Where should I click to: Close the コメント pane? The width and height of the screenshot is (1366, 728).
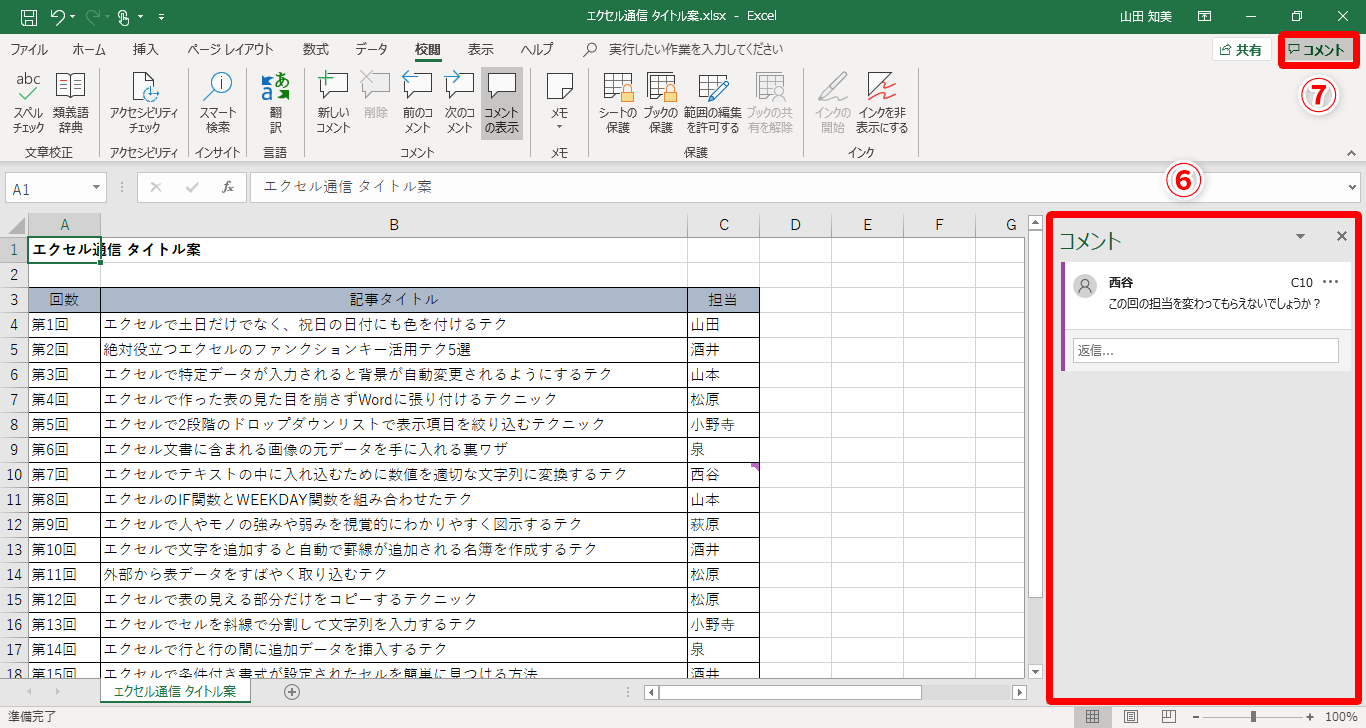click(x=1342, y=237)
